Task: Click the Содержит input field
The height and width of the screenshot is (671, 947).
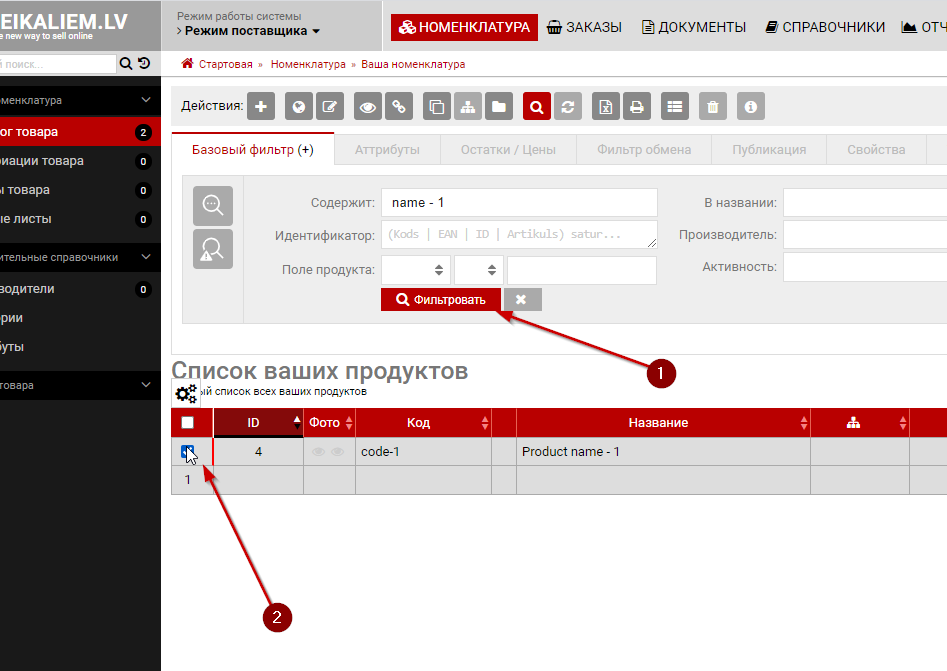Action: [x=518, y=202]
